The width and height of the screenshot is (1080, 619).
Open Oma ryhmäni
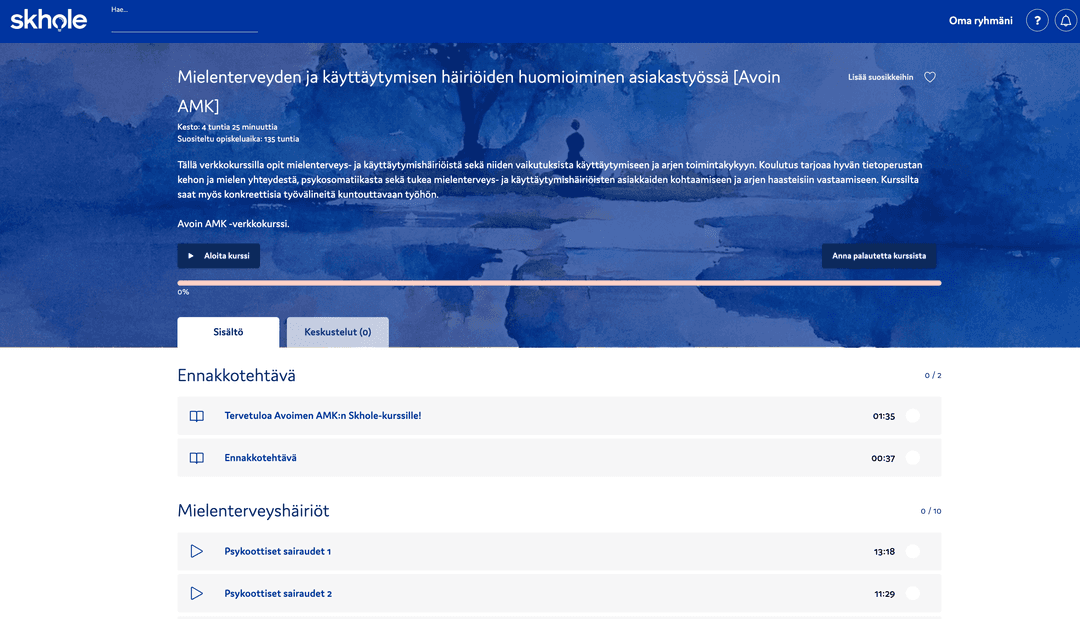pyautogui.click(x=981, y=20)
